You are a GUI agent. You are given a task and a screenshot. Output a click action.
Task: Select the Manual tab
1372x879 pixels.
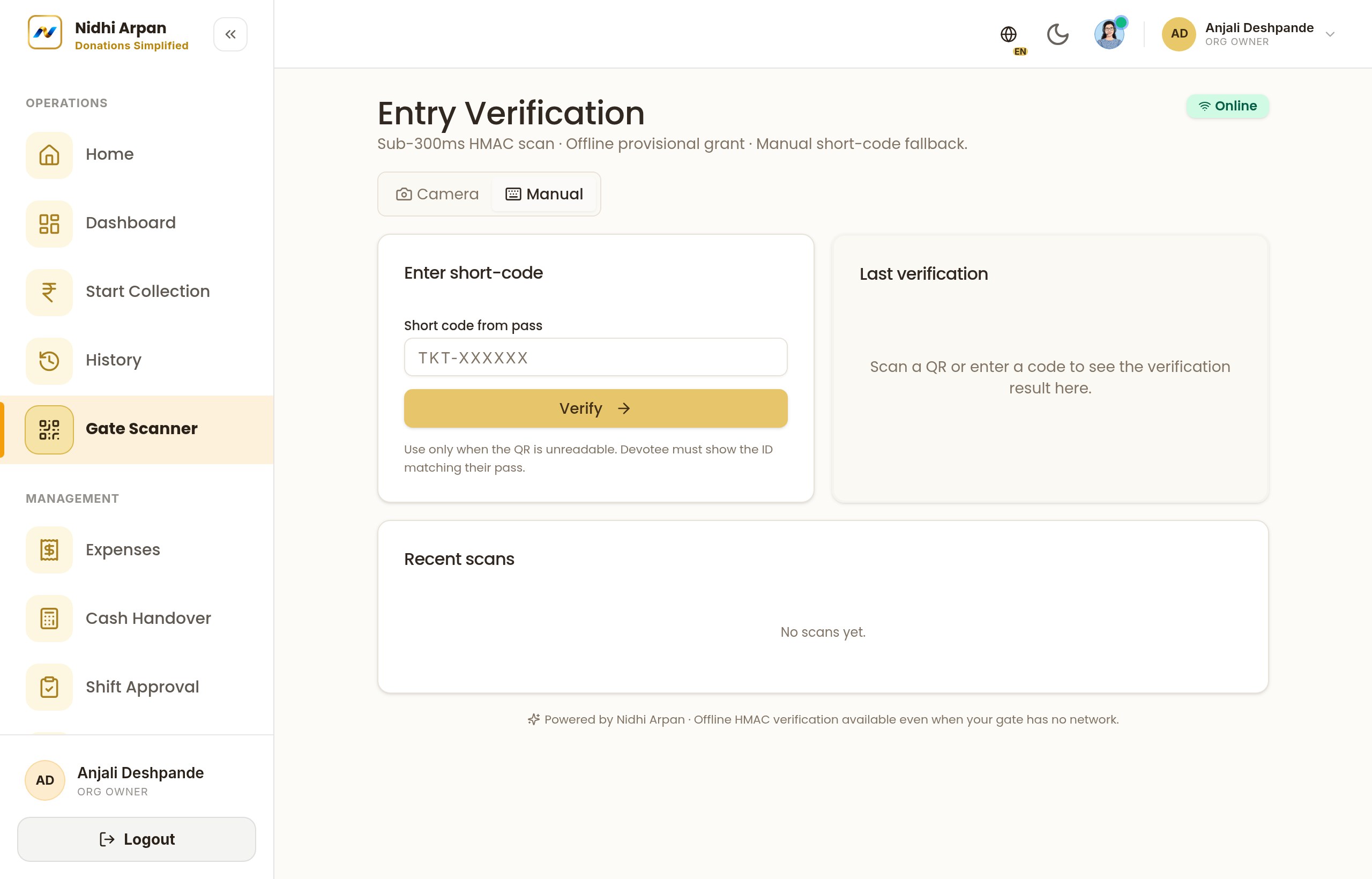click(x=544, y=194)
